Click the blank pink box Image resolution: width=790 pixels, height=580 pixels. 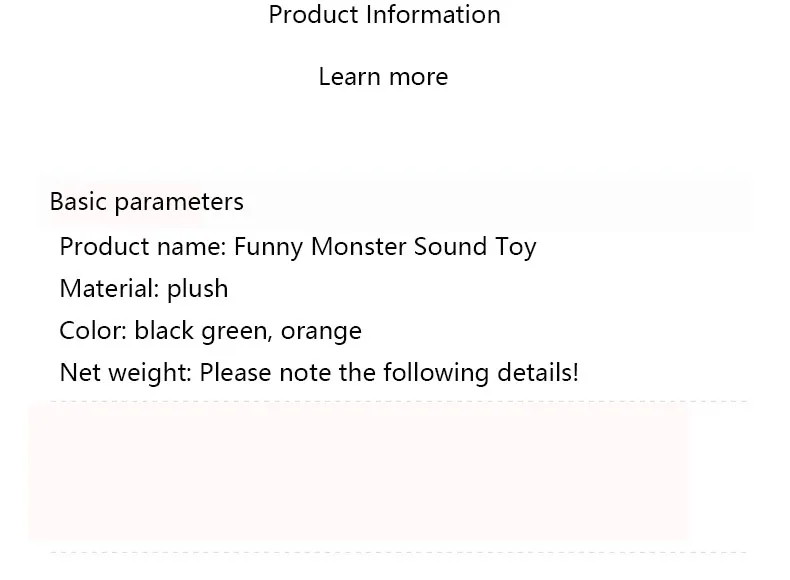pos(360,472)
